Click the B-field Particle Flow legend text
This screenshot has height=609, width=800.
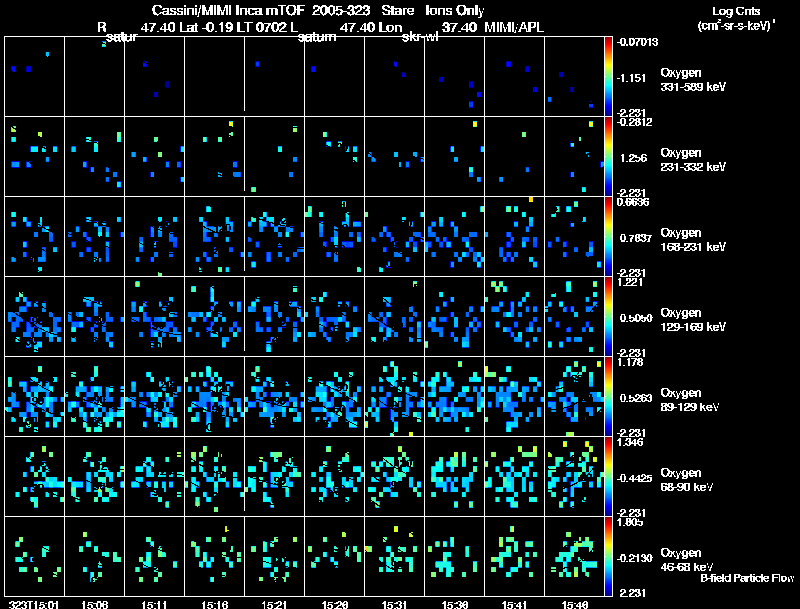click(x=747, y=578)
